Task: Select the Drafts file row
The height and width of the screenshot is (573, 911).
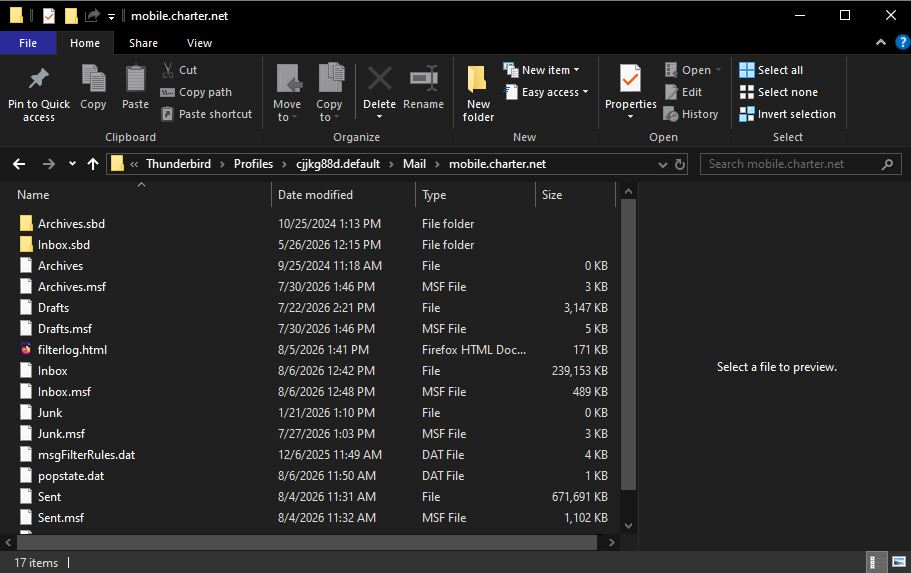Action: (314, 308)
